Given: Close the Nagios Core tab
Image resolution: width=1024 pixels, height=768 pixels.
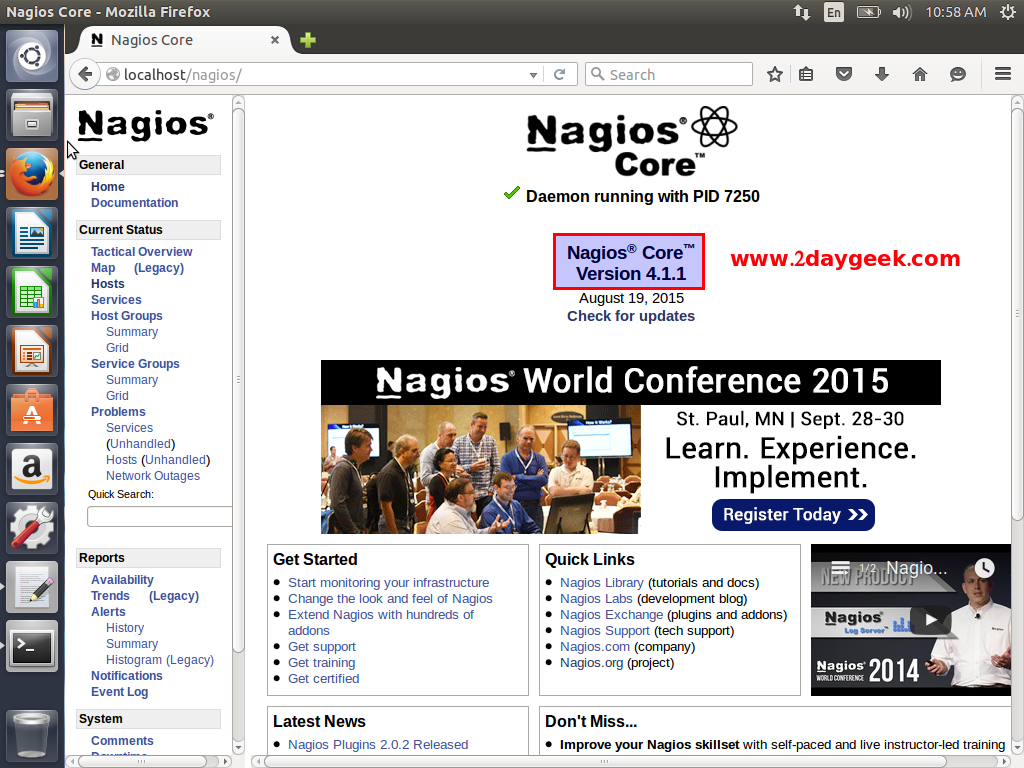Looking at the screenshot, I should tap(275, 40).
